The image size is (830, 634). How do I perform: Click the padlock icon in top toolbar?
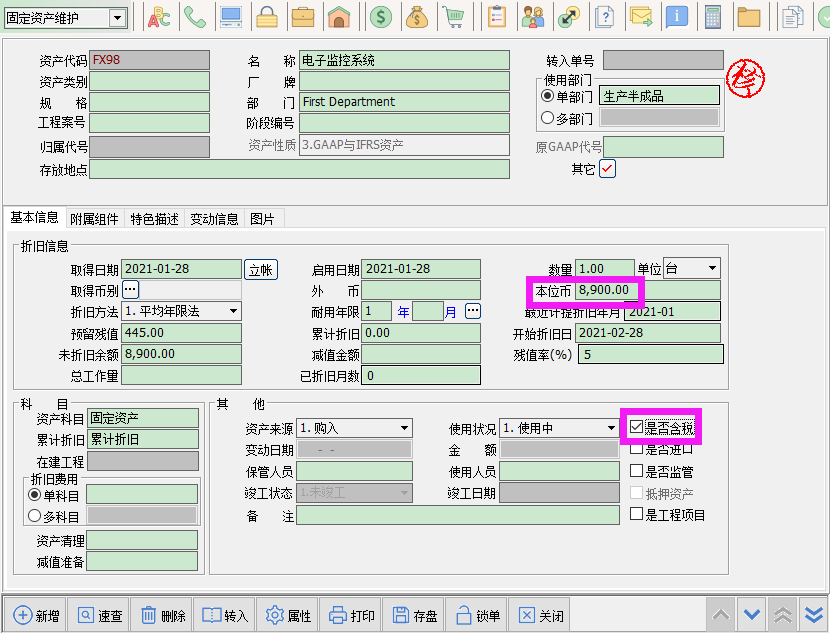click(267, 17)
